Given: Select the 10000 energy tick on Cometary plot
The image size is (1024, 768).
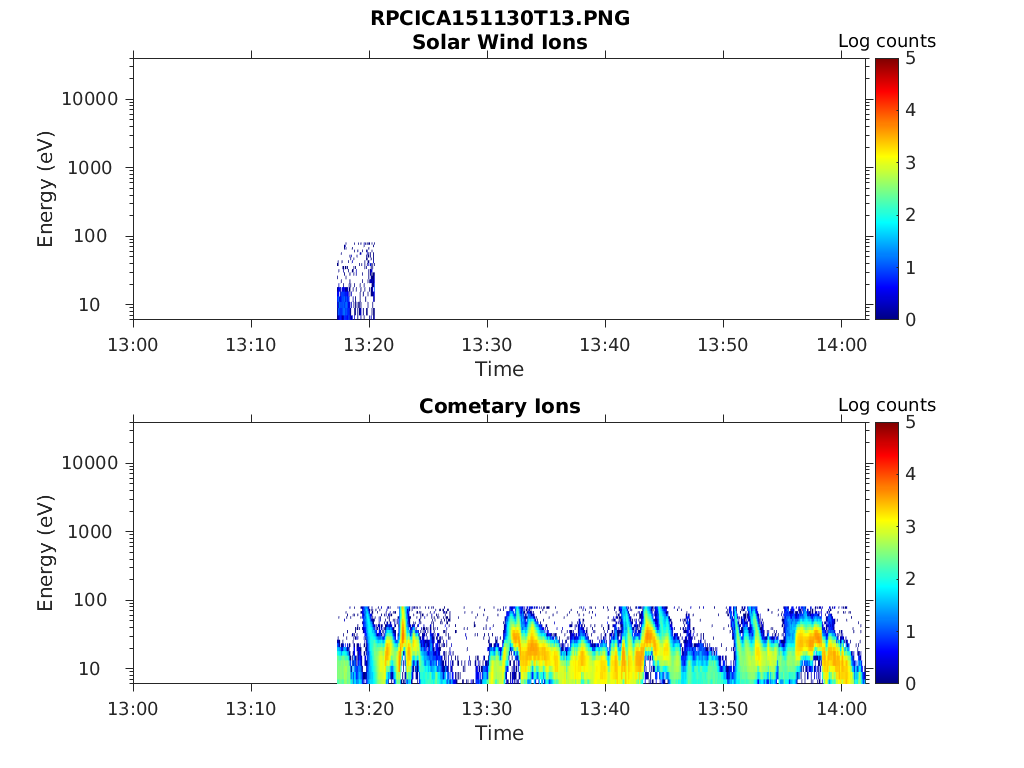Looking at the screenshot, I should pyautogui.click(x=90, y=463).
